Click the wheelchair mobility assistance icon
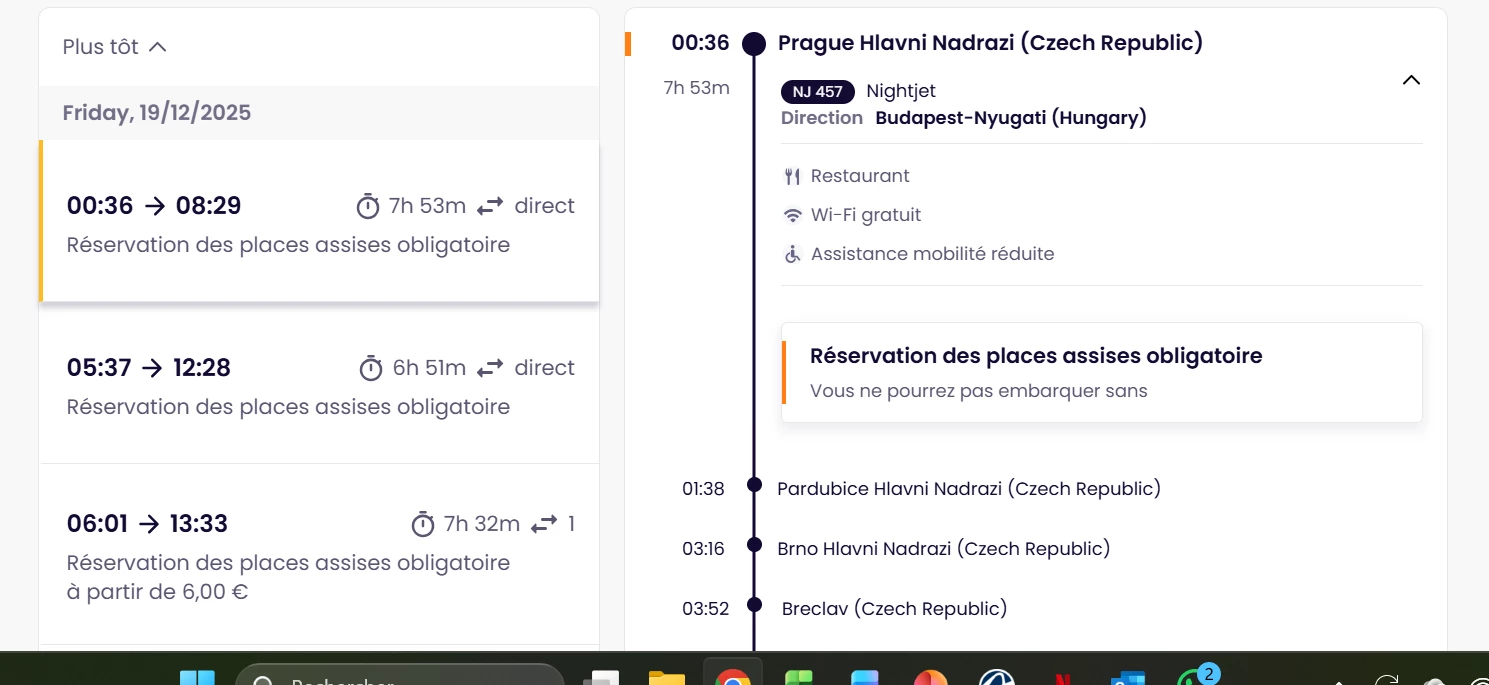This screenshot has width=1489, height=685. pyautogui.click(x=793, y=254)
